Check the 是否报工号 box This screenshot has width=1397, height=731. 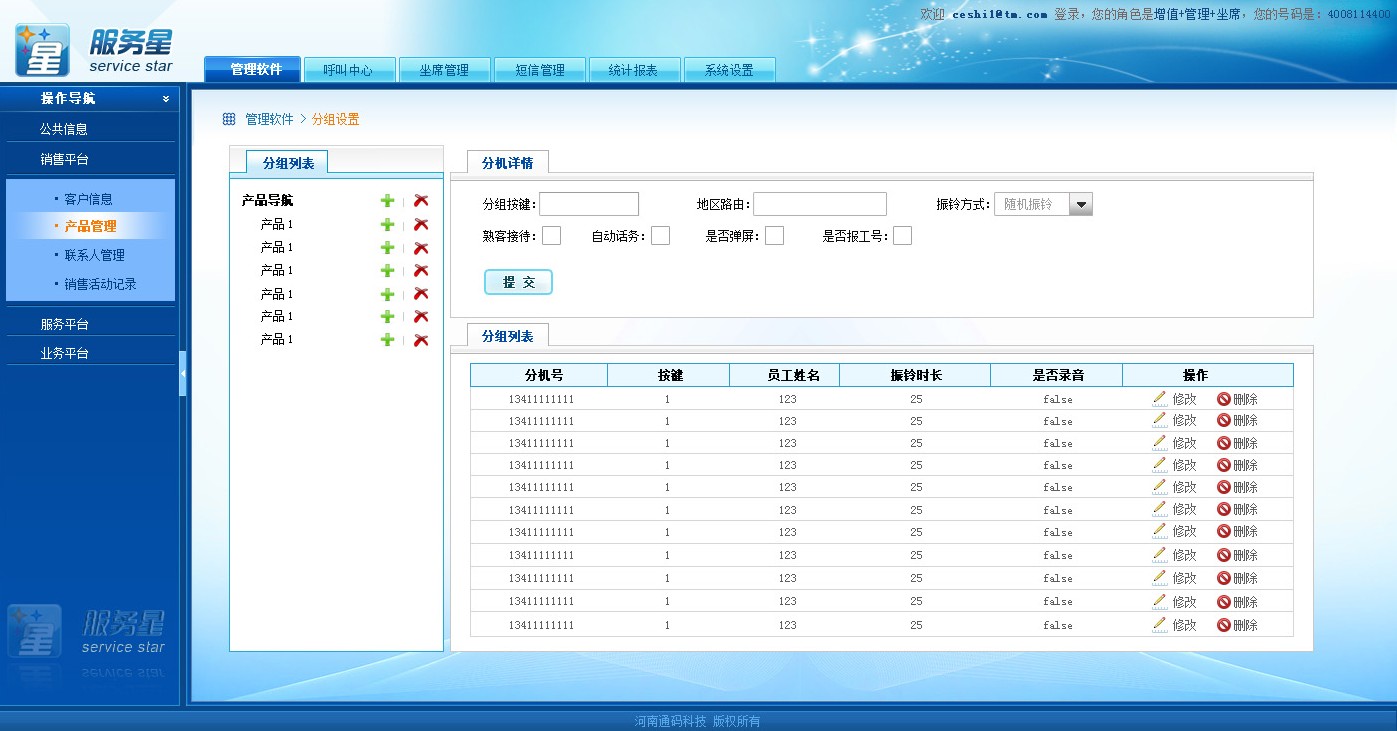click(x=902, y=236)
